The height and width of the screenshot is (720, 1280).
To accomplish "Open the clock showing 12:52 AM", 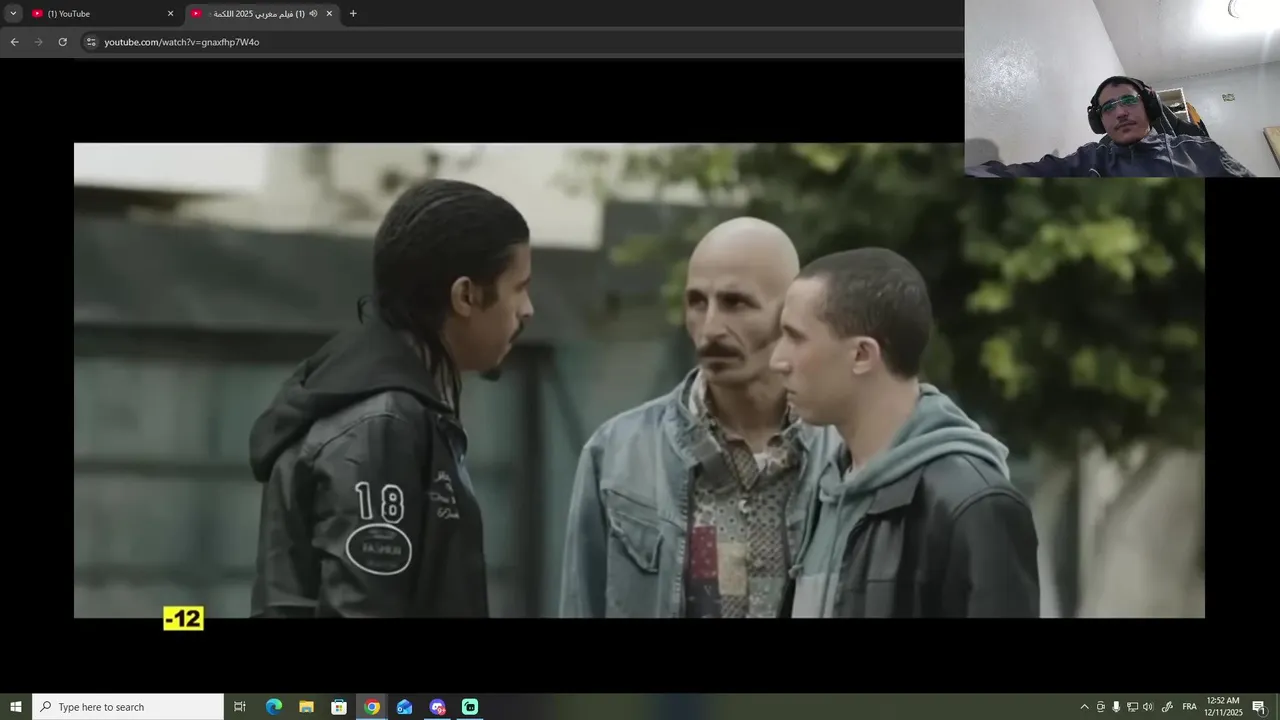I will pyautogui.click(x=1224, y=707).
